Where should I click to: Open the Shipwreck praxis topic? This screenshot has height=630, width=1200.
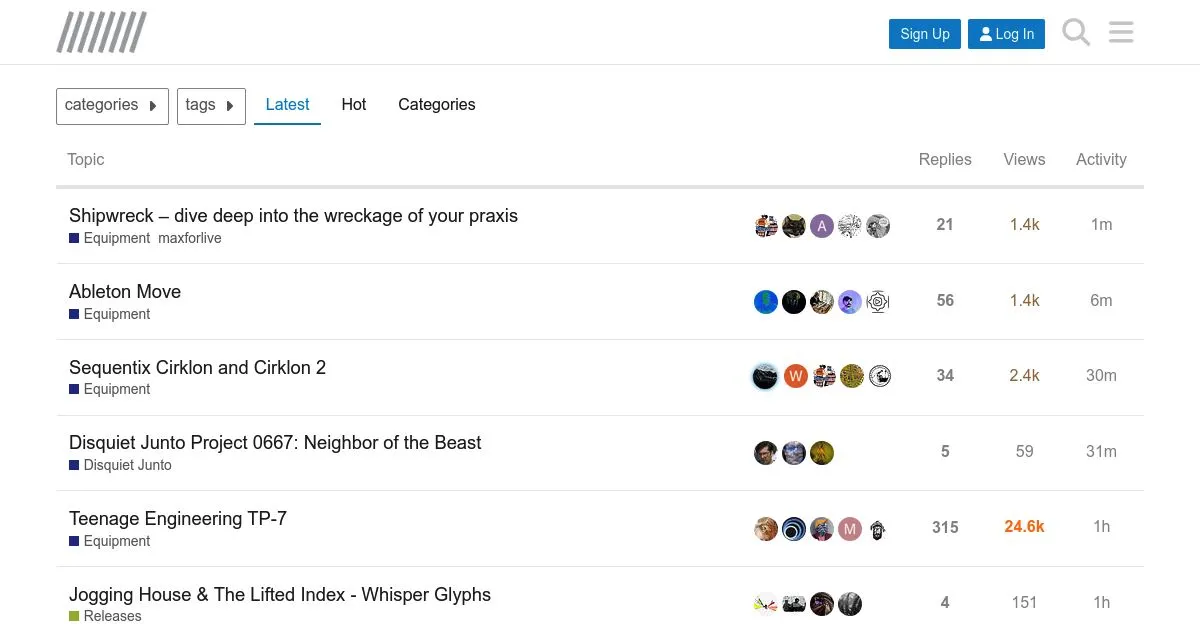tap(293, 216)
